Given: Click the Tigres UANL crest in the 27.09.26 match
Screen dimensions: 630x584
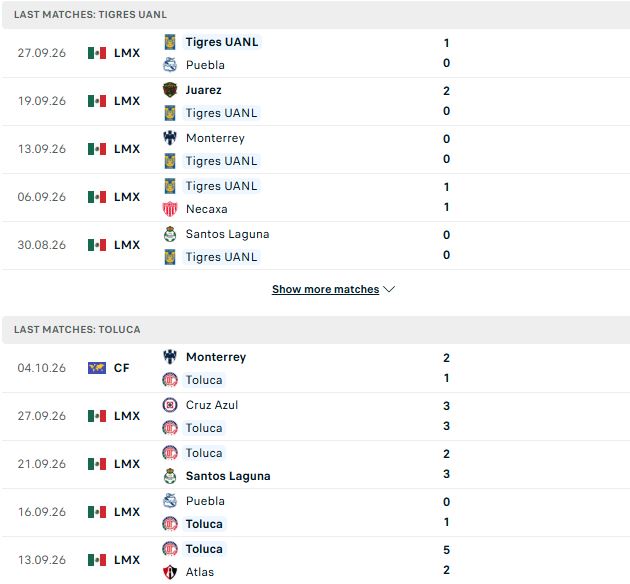Looking at the screenshot, I should [x=170, y=42].
